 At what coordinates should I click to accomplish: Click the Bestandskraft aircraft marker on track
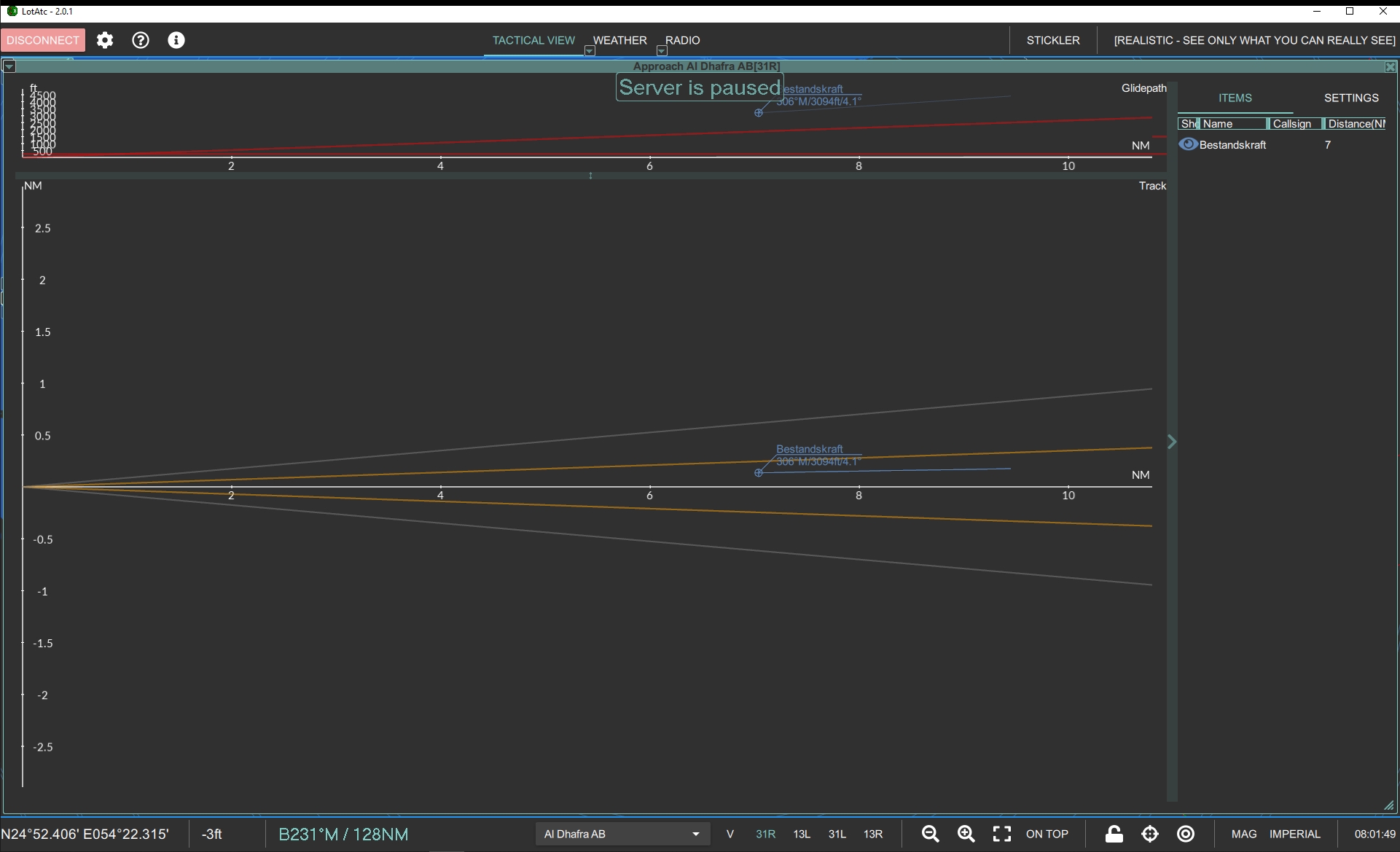click(x=759, y=473)
